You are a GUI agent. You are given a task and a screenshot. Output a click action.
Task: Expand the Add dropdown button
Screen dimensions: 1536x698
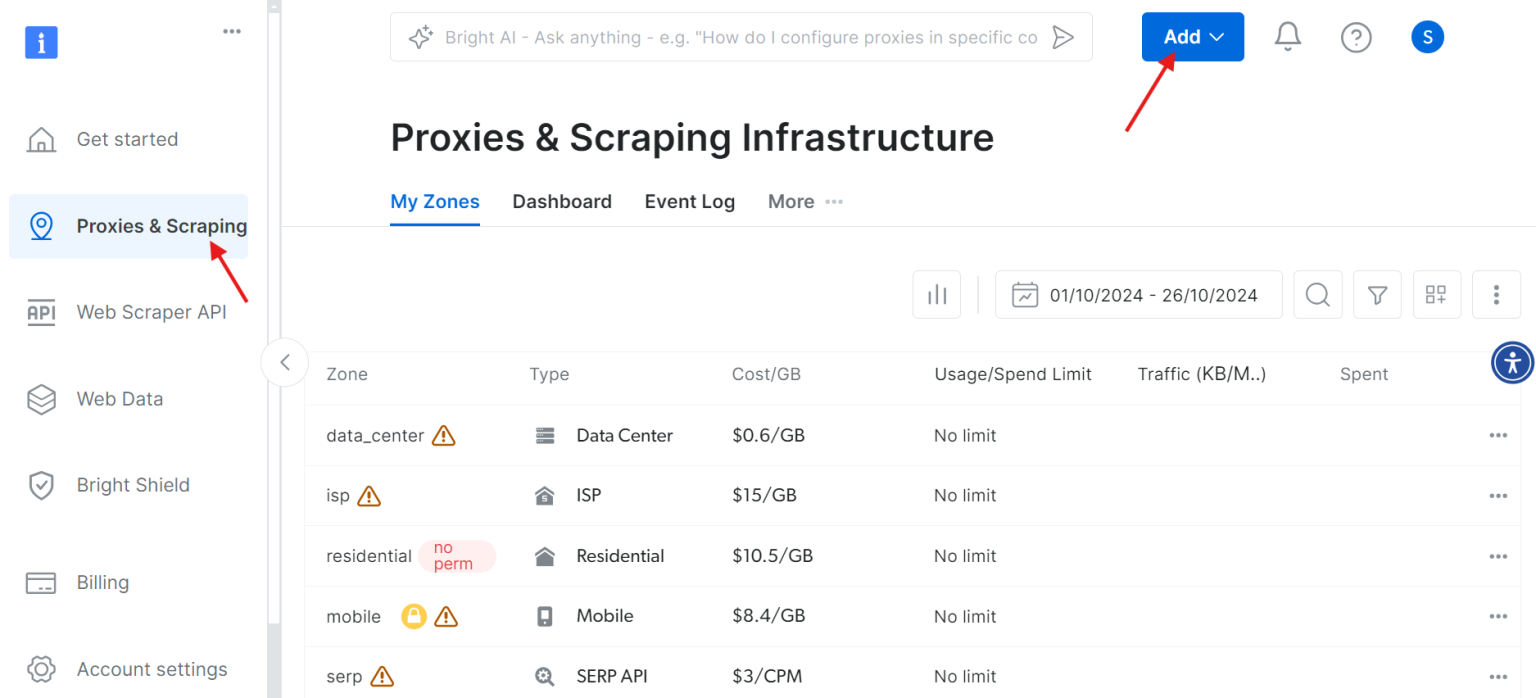[1192, 37]
